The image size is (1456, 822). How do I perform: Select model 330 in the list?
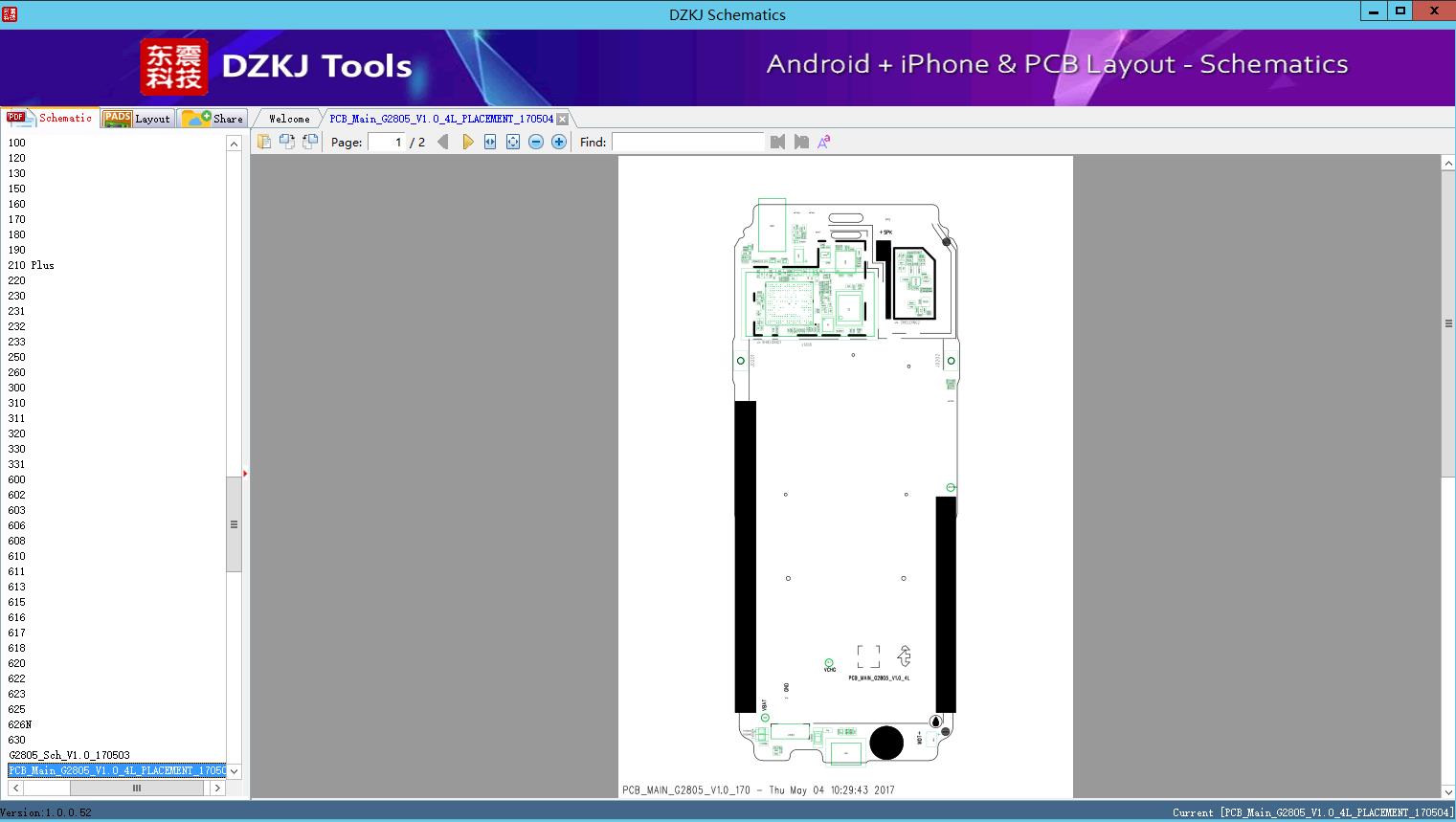(x=17, y=449)
